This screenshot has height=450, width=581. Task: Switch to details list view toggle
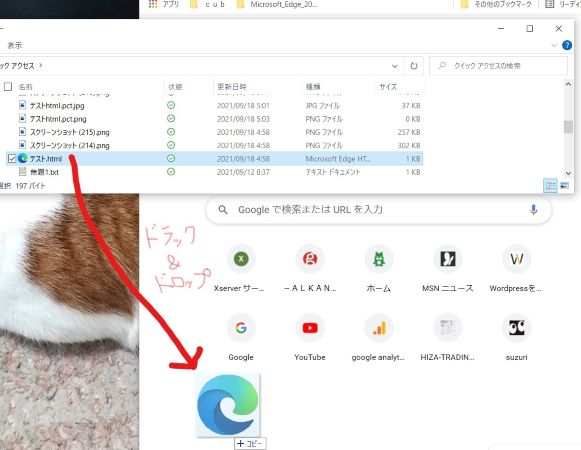(550, 185)
